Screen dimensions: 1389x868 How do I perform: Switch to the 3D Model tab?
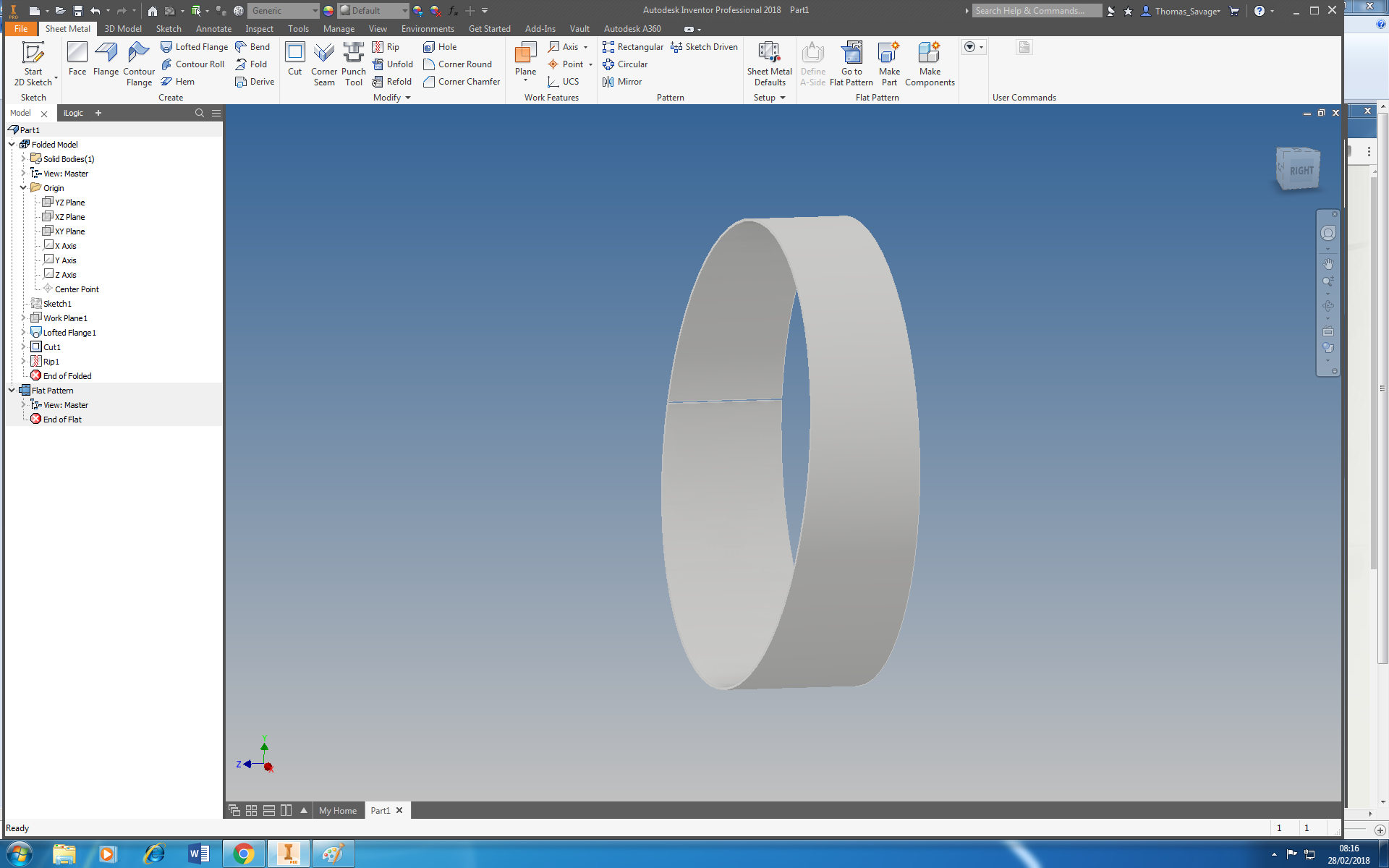[x=122, y=29]
